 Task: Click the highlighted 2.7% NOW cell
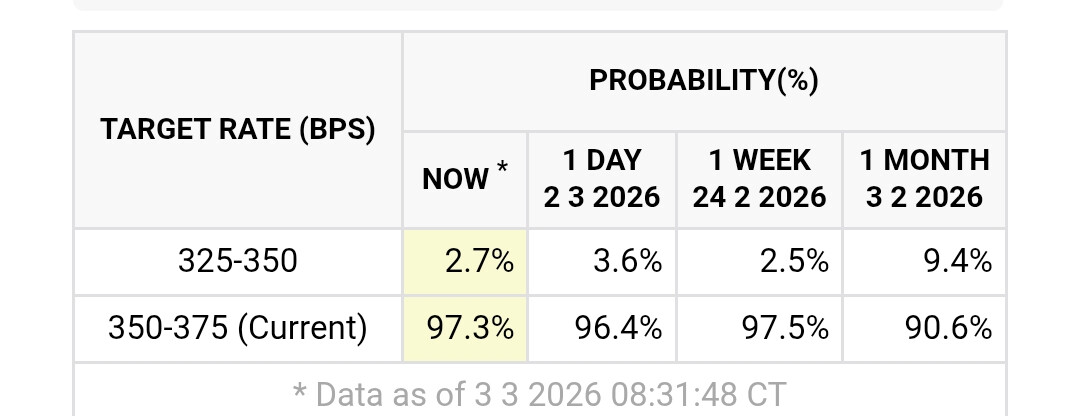click(x=465, y=262)
